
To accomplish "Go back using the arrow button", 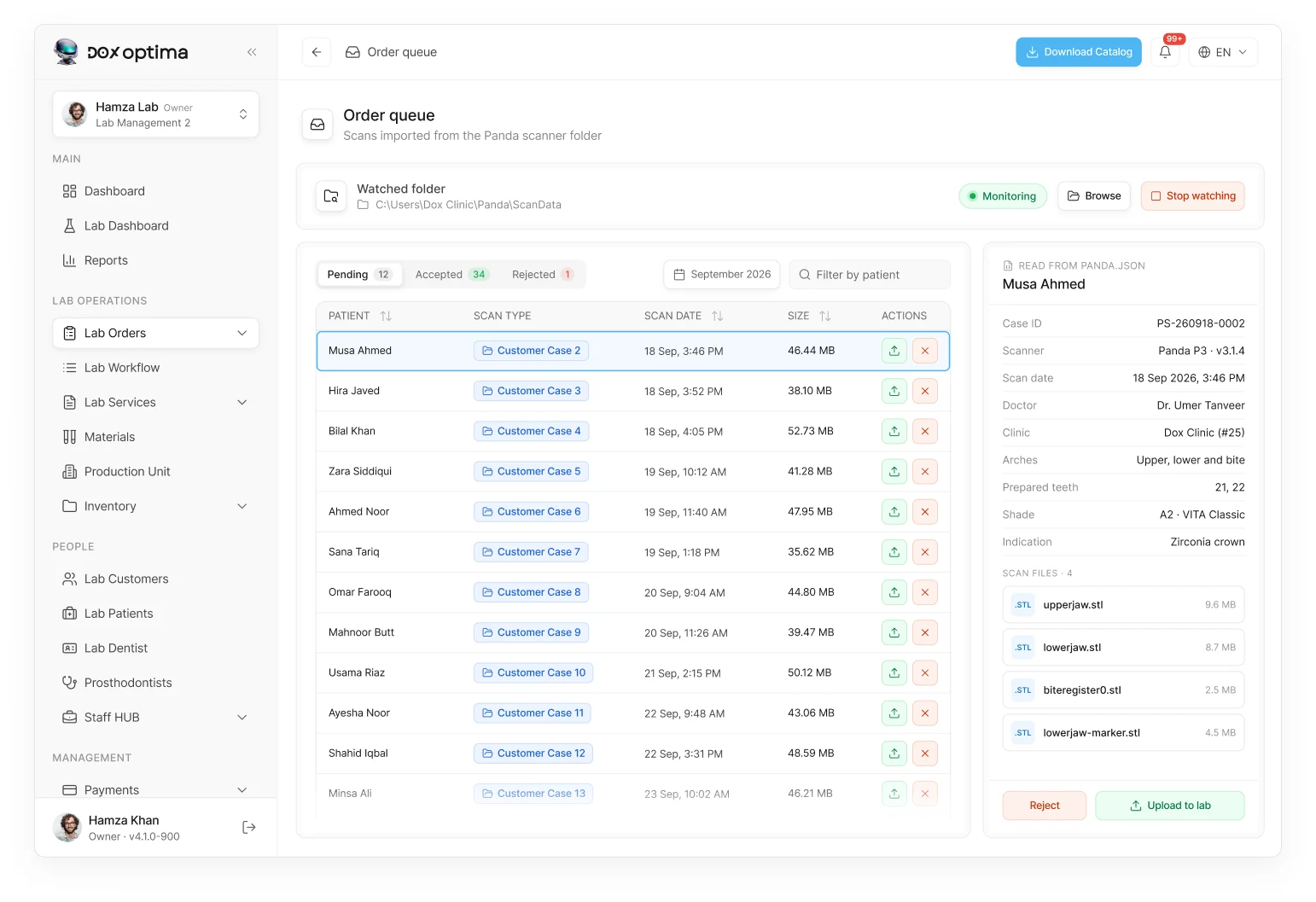I will pyautogui.click(x=317, y=52).
